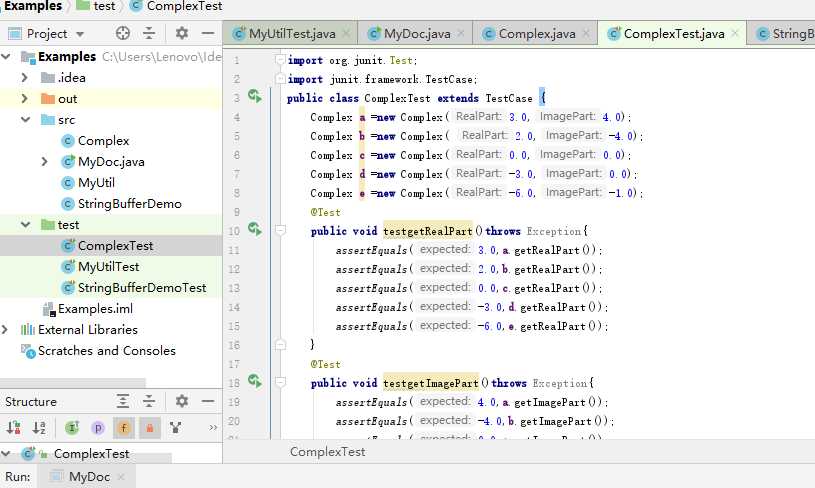
Task: Toggle show non-public members lock icon
Action: (150, 428)
